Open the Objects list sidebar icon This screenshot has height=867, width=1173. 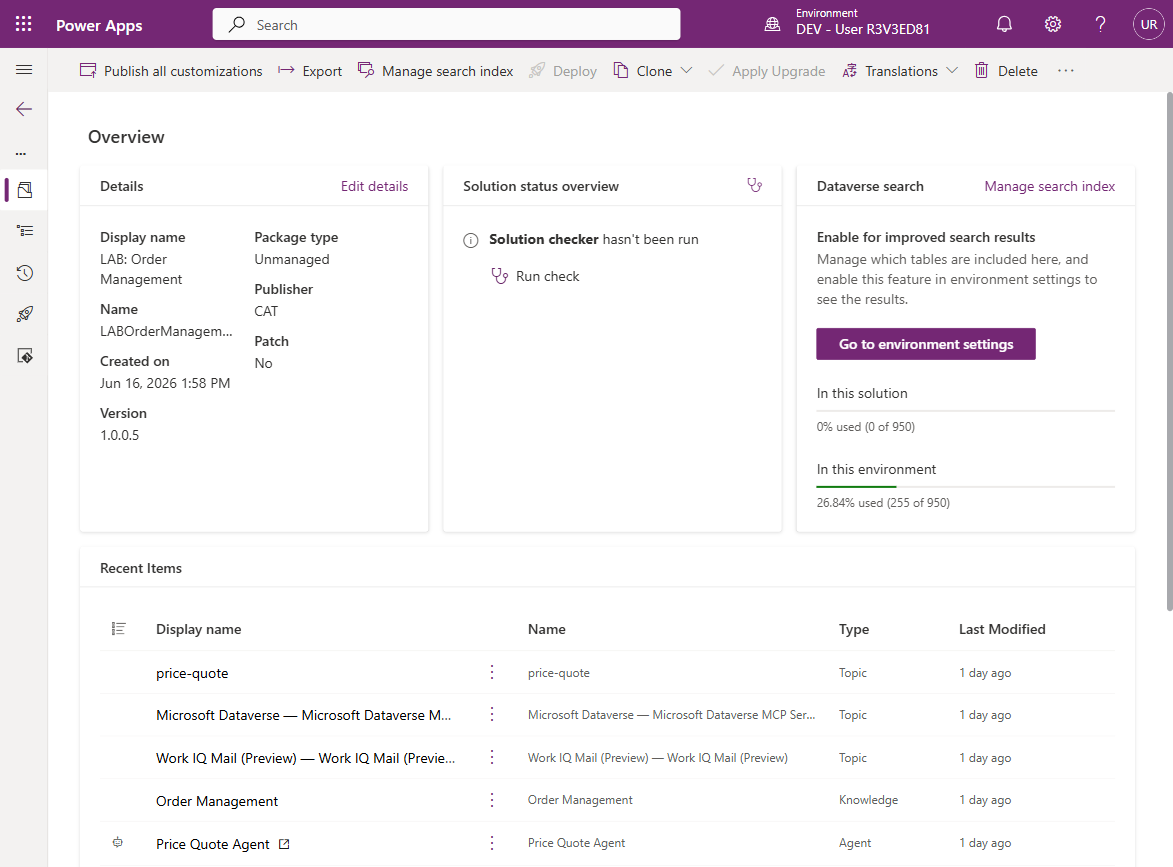[25, 231]
